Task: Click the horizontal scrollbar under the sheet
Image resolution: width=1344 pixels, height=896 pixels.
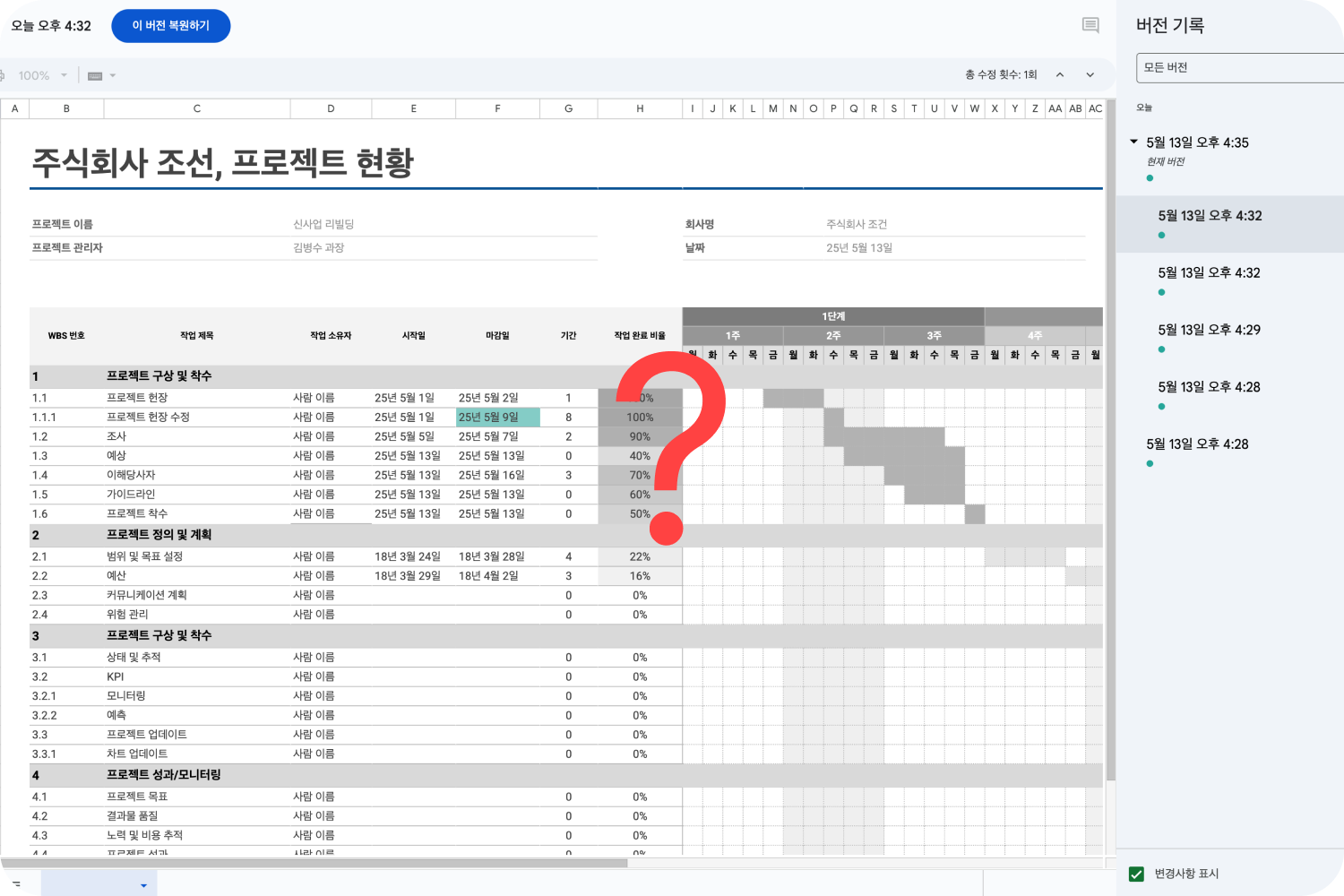Action: click(314, 864)
